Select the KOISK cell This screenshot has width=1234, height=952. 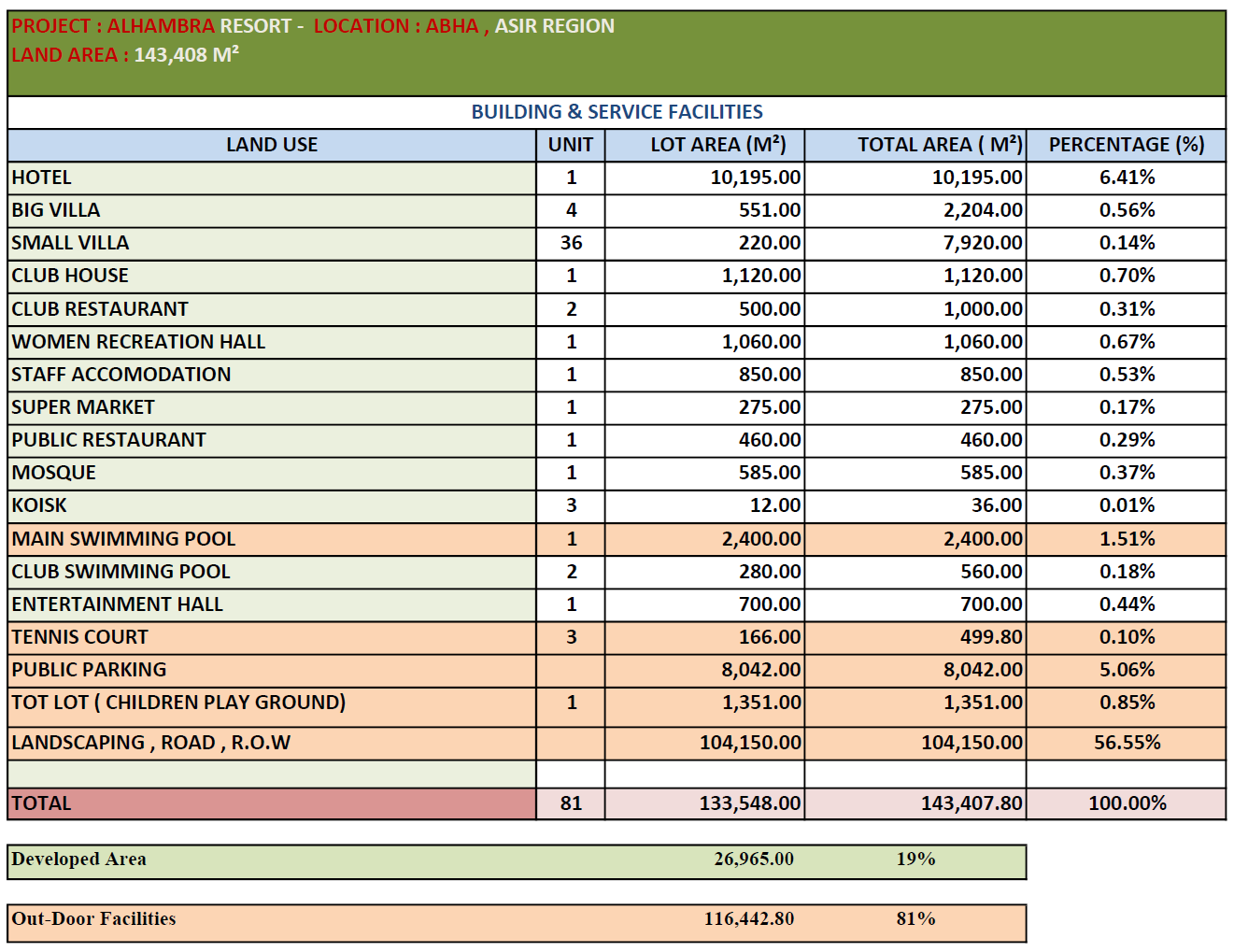(x=272, y=505)
